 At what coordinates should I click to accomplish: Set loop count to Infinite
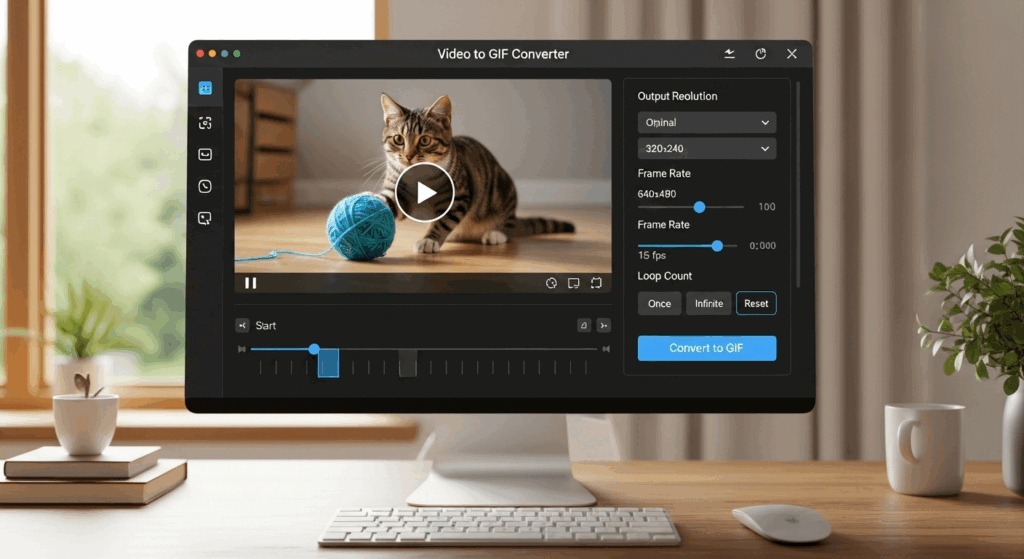(x=709, y=303)
